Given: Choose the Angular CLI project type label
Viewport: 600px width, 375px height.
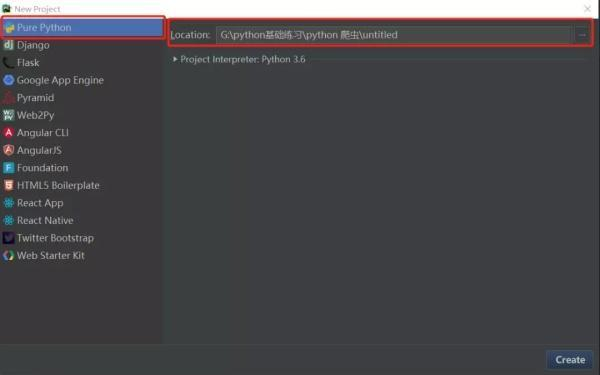Looking at the screenshot, I should coord(43,133).
